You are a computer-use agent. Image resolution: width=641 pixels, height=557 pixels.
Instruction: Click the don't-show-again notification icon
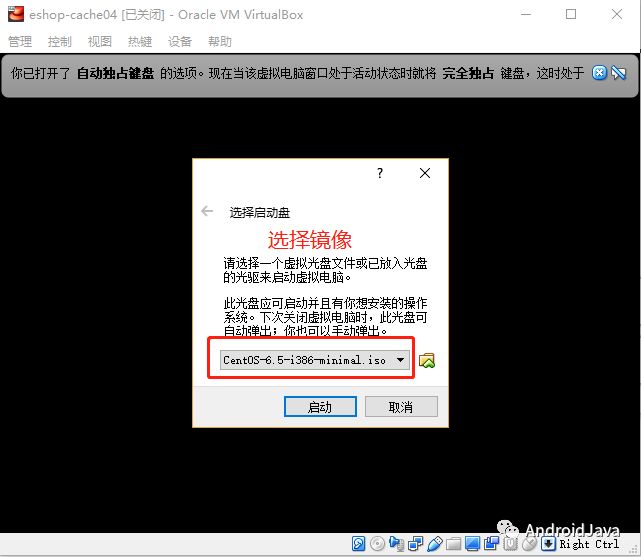(x=619, y=73)
